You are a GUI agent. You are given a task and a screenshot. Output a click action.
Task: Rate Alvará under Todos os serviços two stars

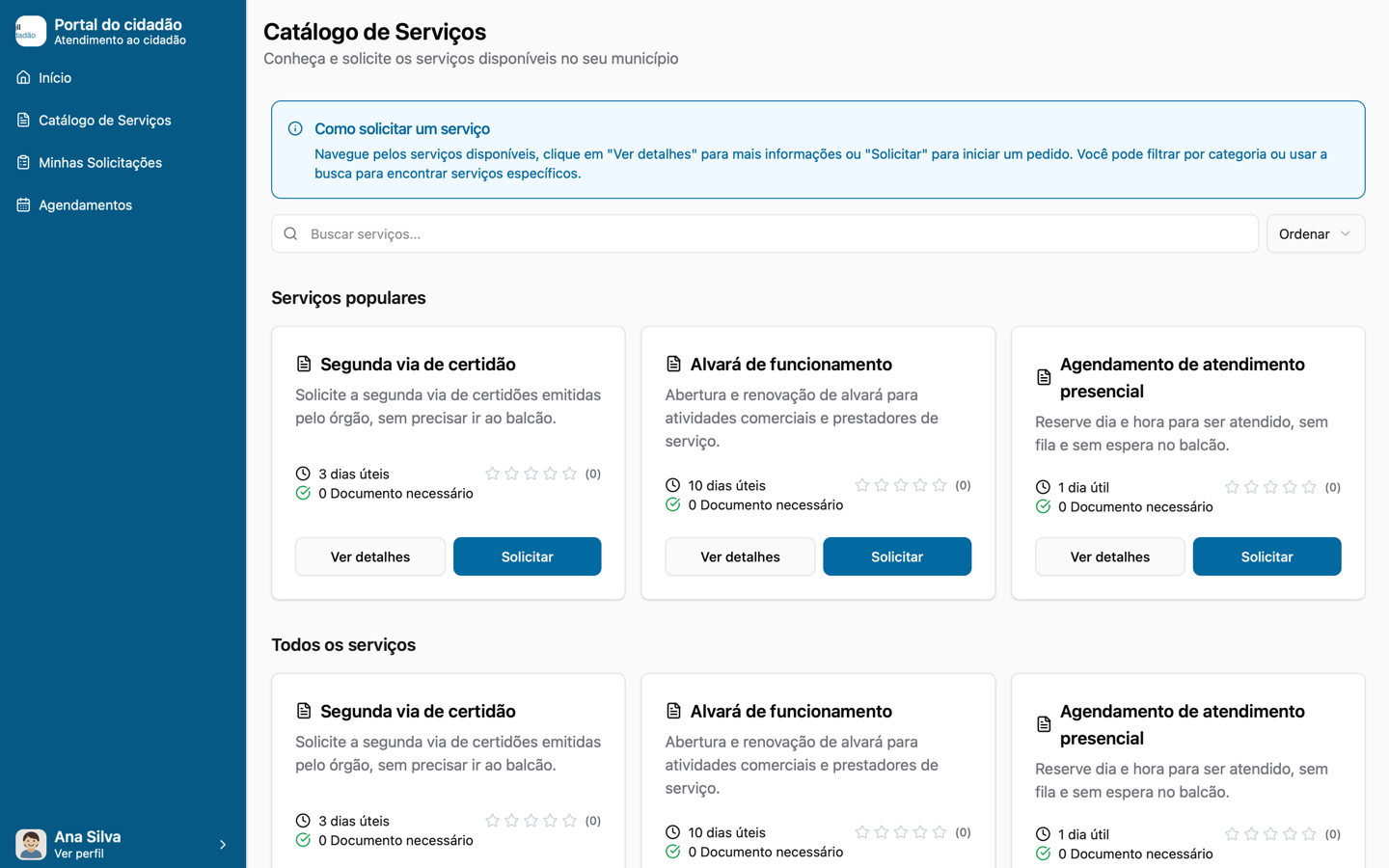(882, 832)
